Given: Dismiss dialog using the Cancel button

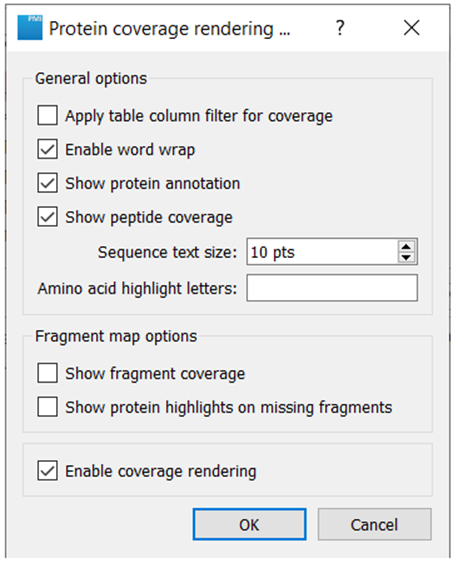Looking at the screenshot, I should 374,525.
